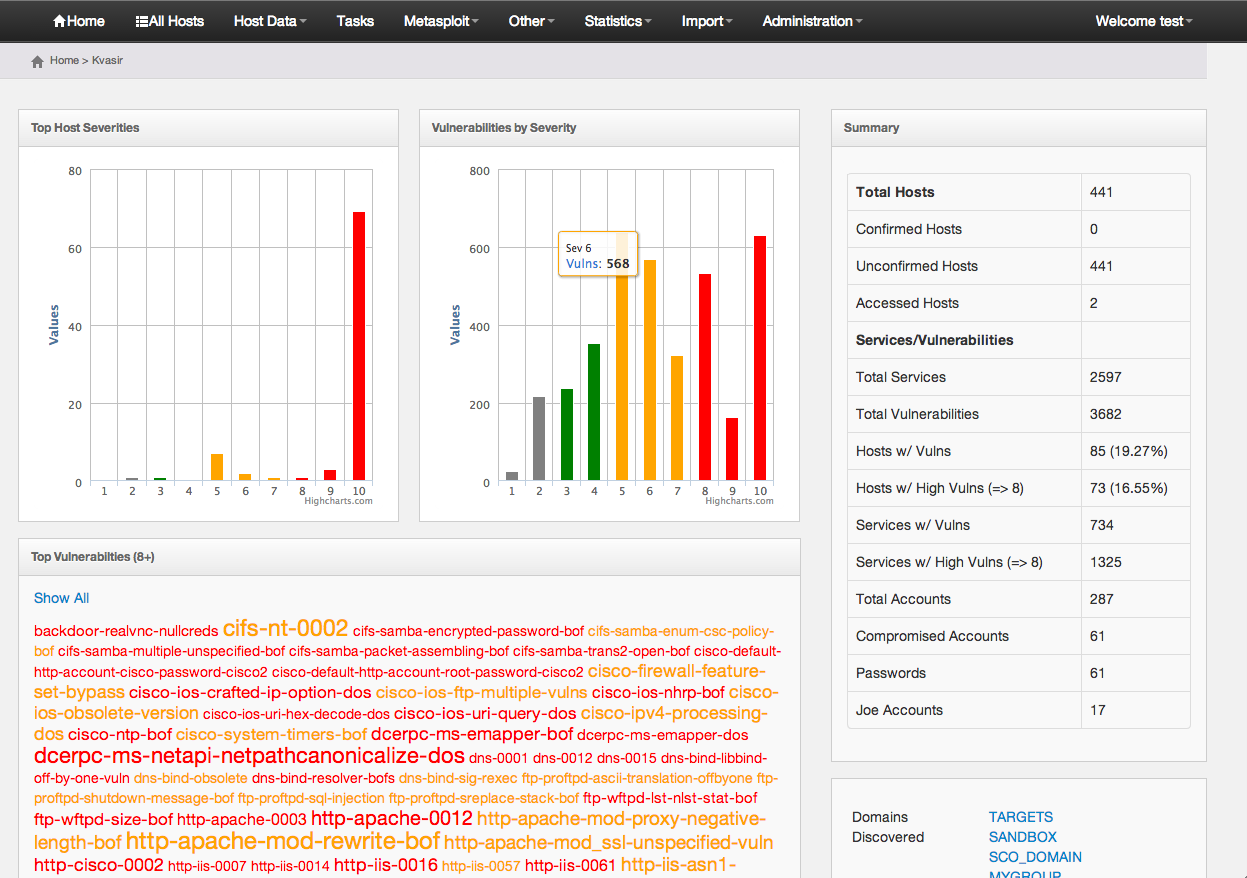
Task: Open the Statistics dropdown menu
Action: tap(617, 21)
